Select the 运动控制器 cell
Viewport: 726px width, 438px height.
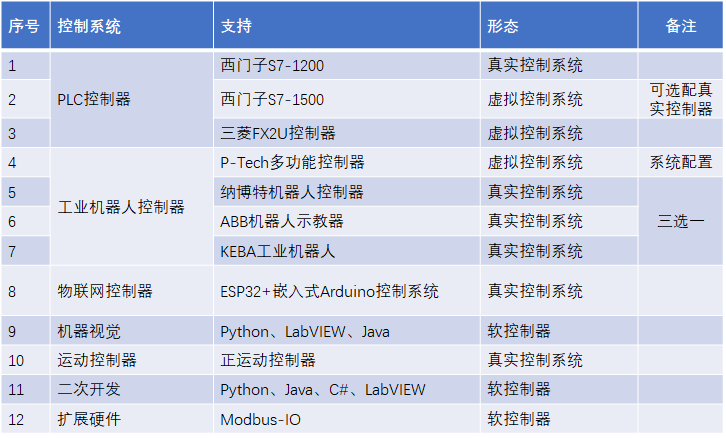(x=132, y=360)
